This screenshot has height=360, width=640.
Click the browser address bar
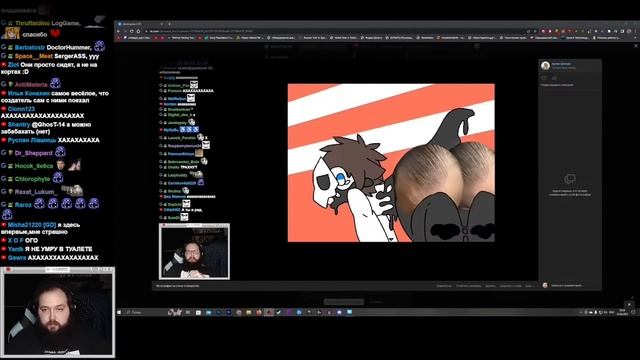pyautogui.click(x=335, y=31)
